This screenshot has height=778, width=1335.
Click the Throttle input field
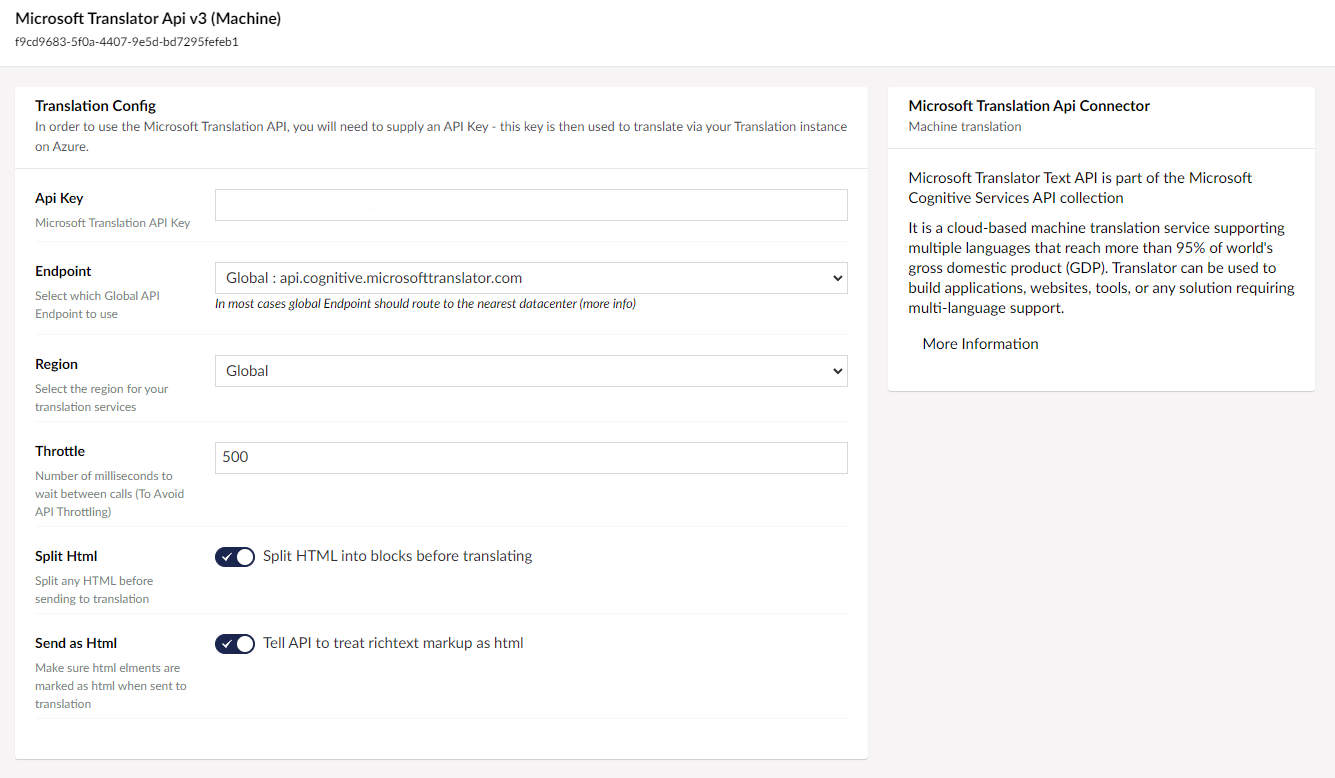(x=531, y=458)
